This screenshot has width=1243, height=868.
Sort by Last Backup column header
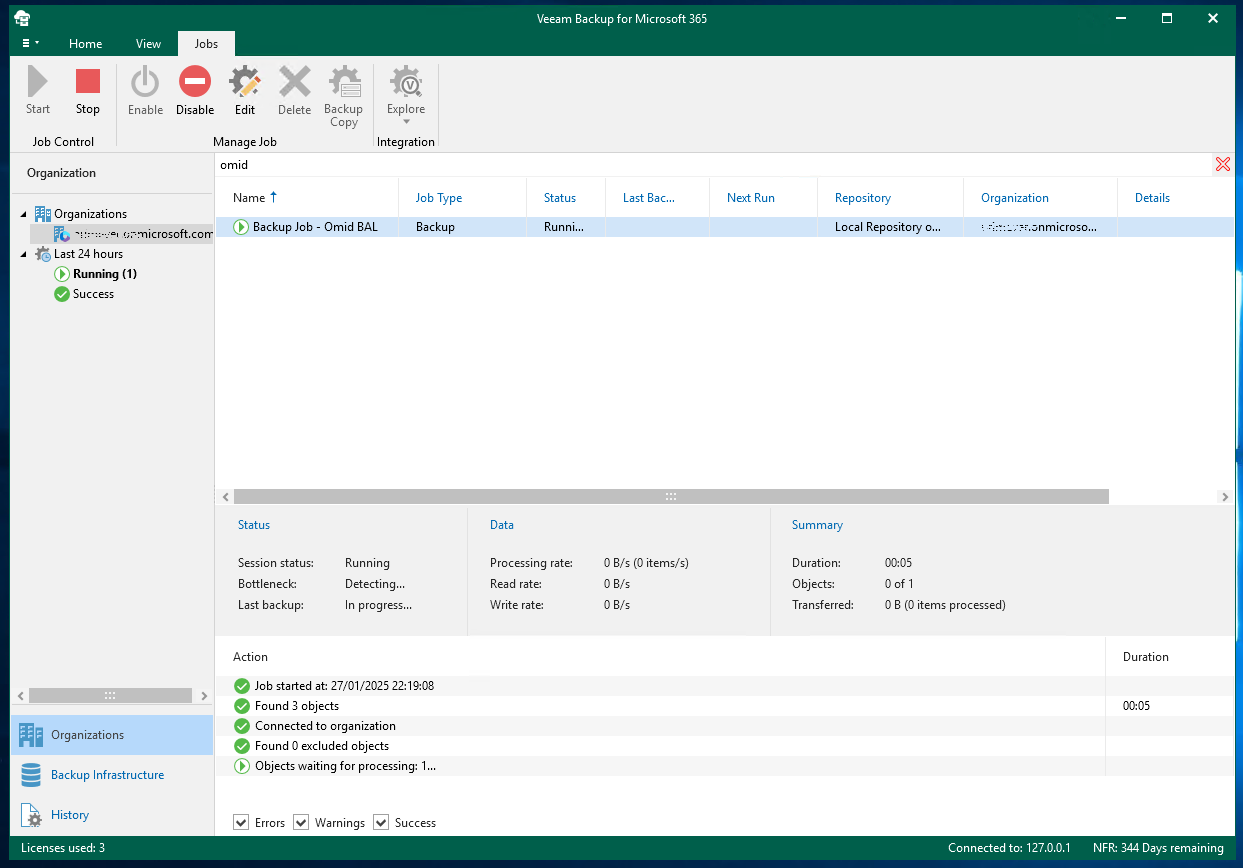click(x=658, y=198)
